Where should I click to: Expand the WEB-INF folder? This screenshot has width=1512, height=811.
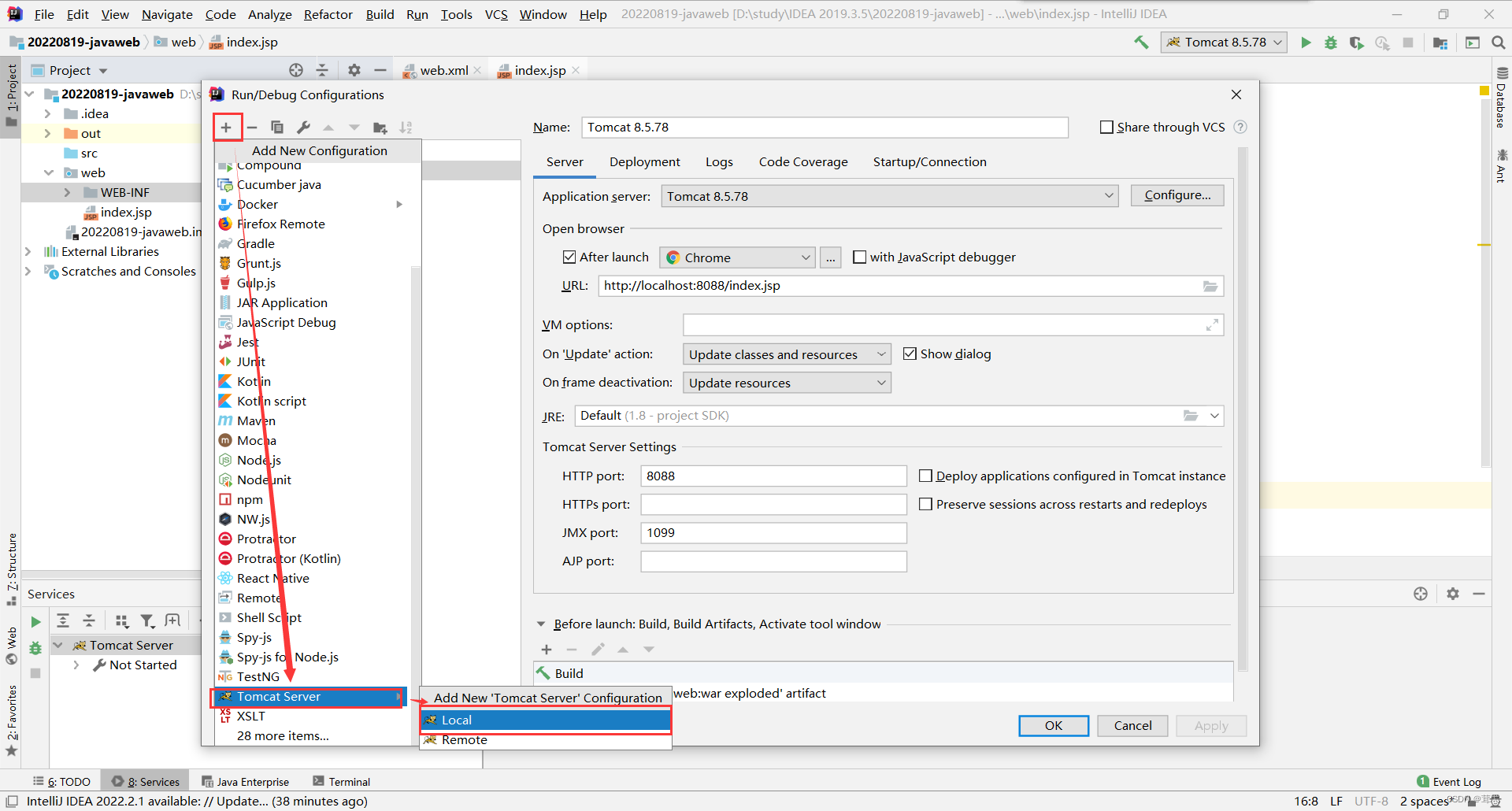(67, 192)
